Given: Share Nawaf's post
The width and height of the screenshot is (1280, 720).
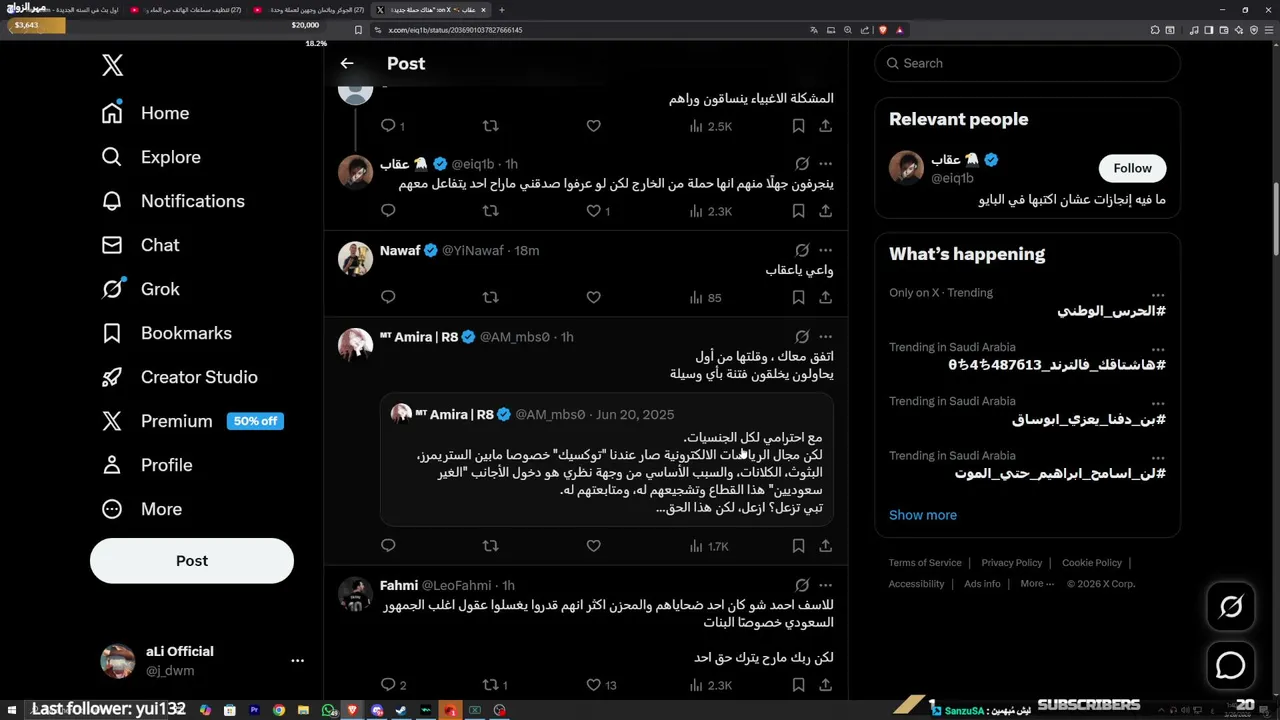Looking at the screenshot, I should (825, 297).
